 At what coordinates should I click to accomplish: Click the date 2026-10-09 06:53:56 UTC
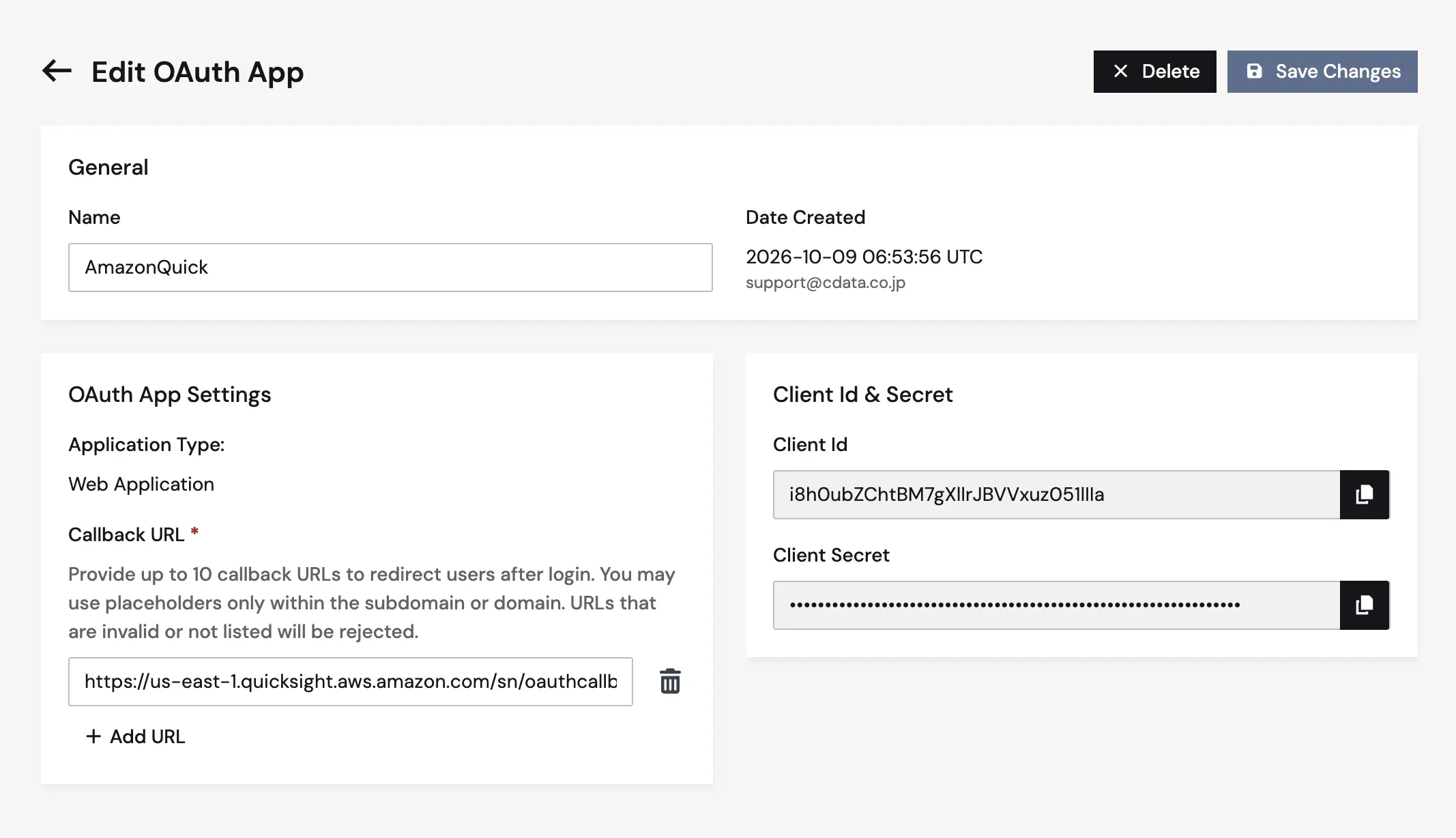pos(864,257)
